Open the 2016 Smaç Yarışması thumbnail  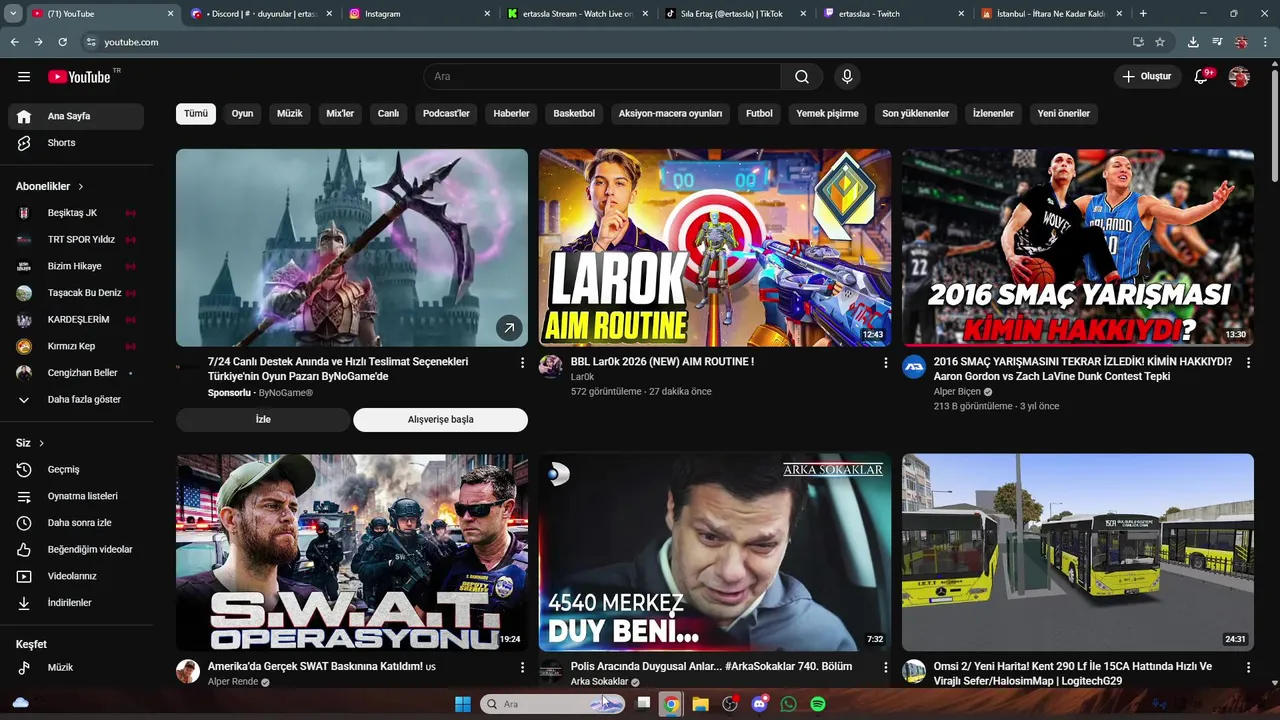(1078, 248)
